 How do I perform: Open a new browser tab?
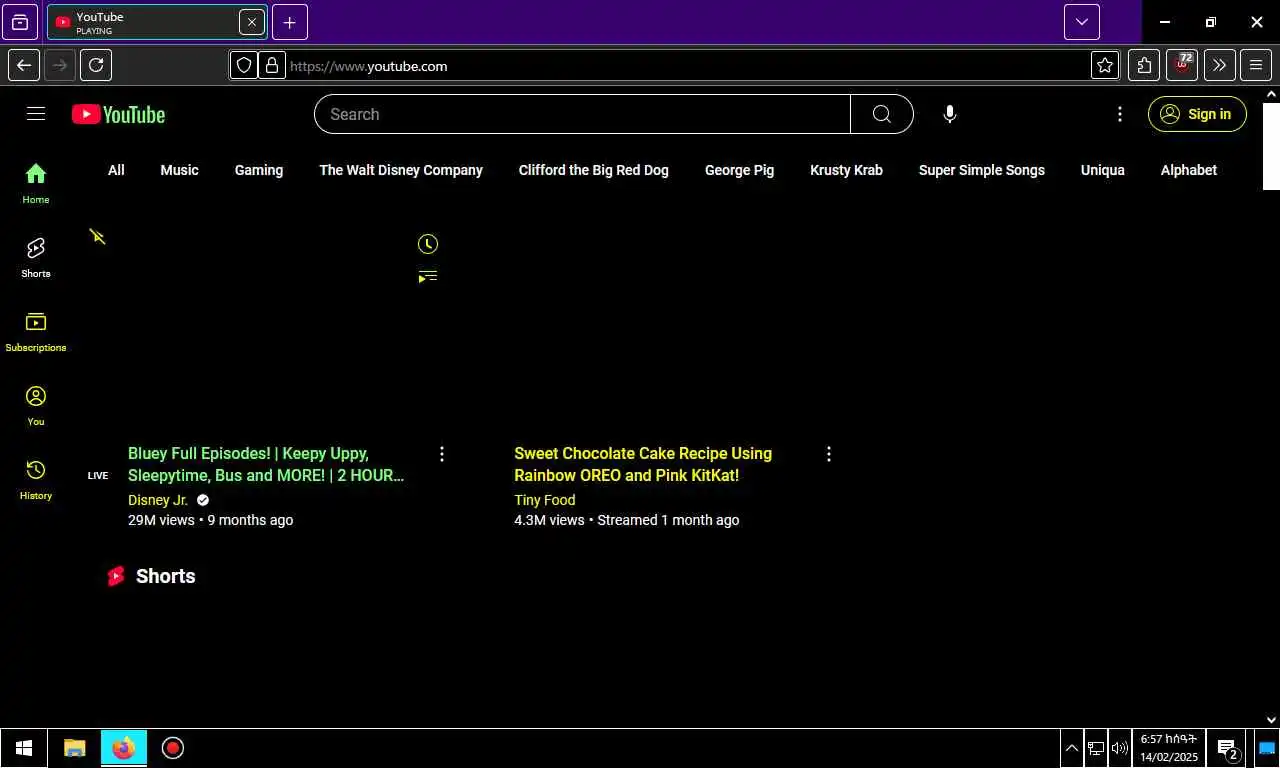(289, 22)
